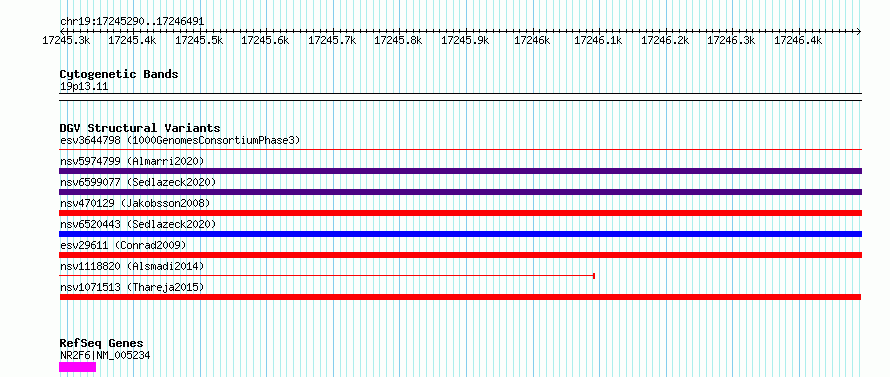Select the thin red nsv1118820 variant line

[326, 276]
